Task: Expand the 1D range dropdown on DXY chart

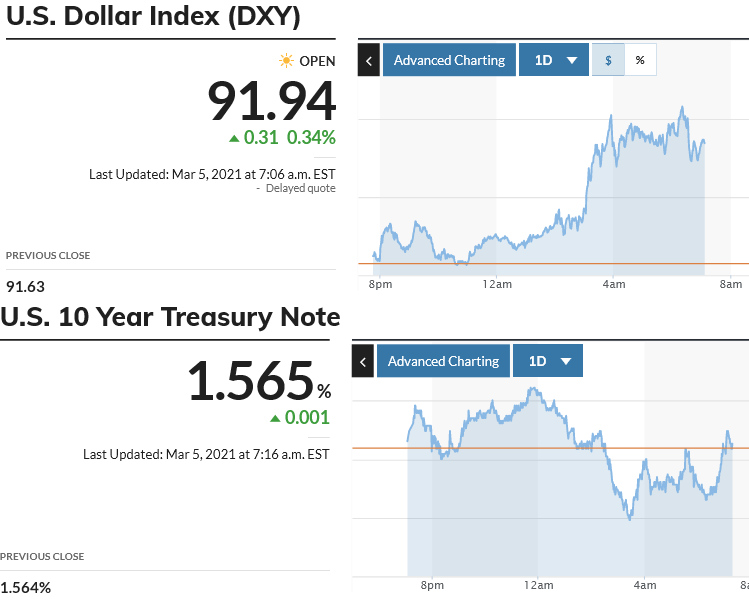Action: 555,60
